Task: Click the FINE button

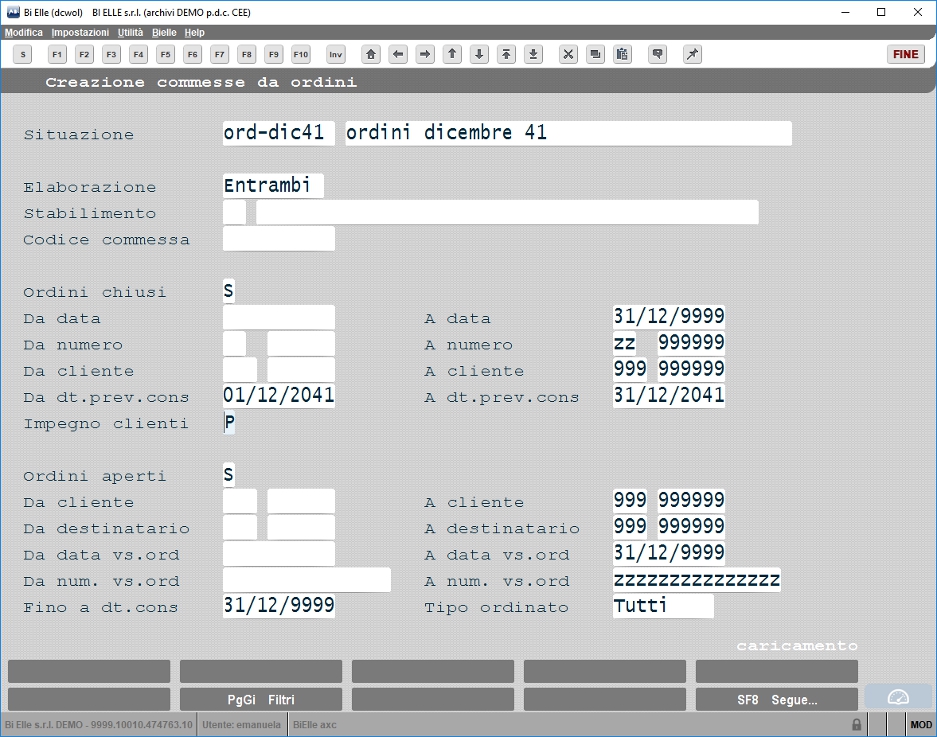Action: click(905, 54)
